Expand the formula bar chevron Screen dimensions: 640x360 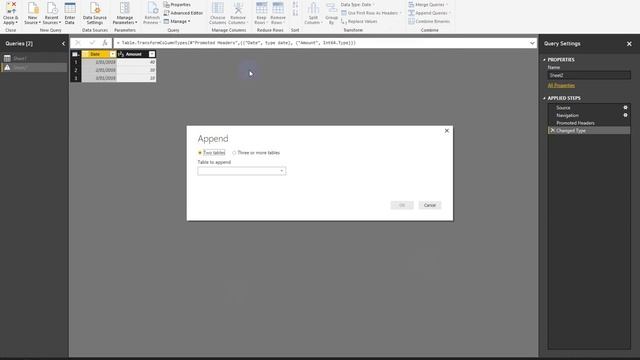coord(532,43)
